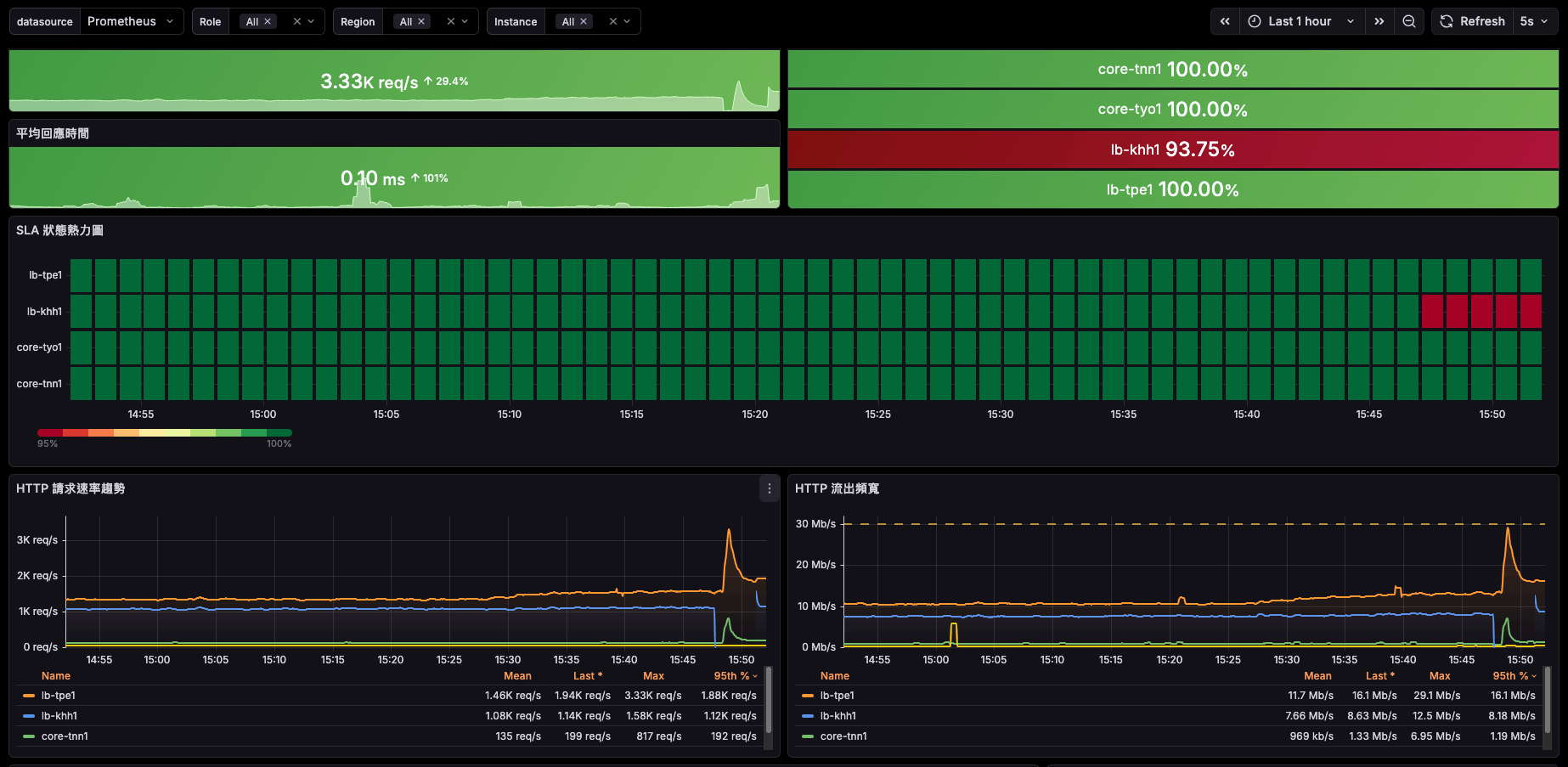Screen dimensions: 1568x767
Task: Click the bandwidth legend scrollbar
Action: tap(1548, 700)
